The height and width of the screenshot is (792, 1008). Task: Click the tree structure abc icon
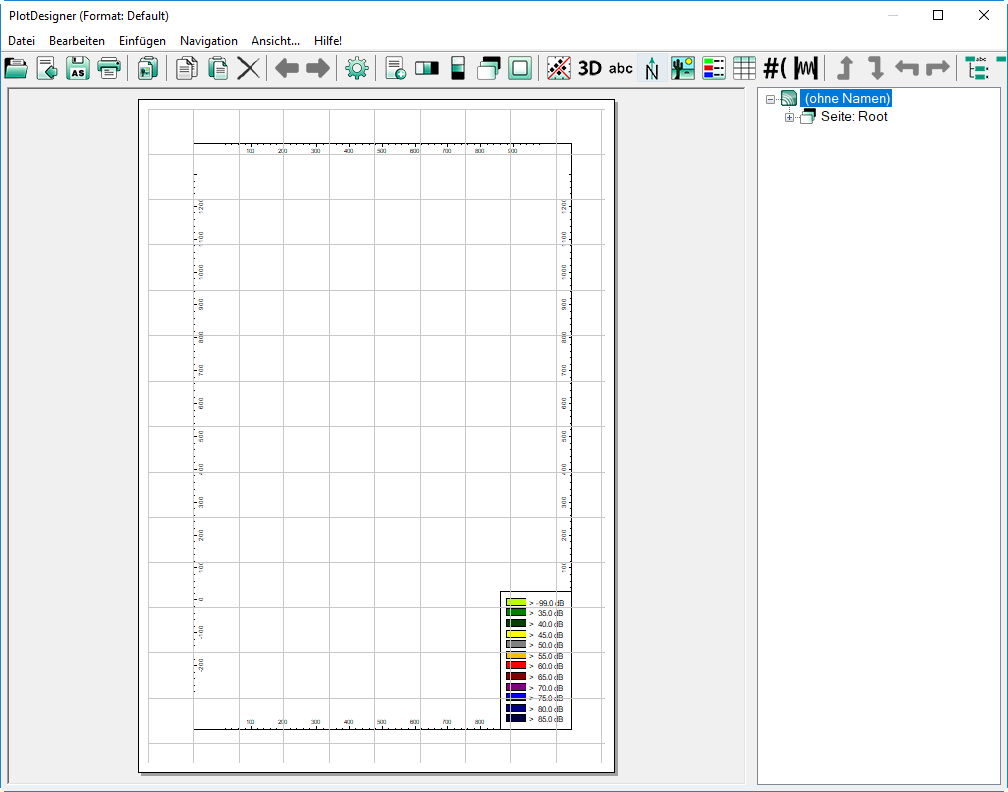[x=977, y=68]
